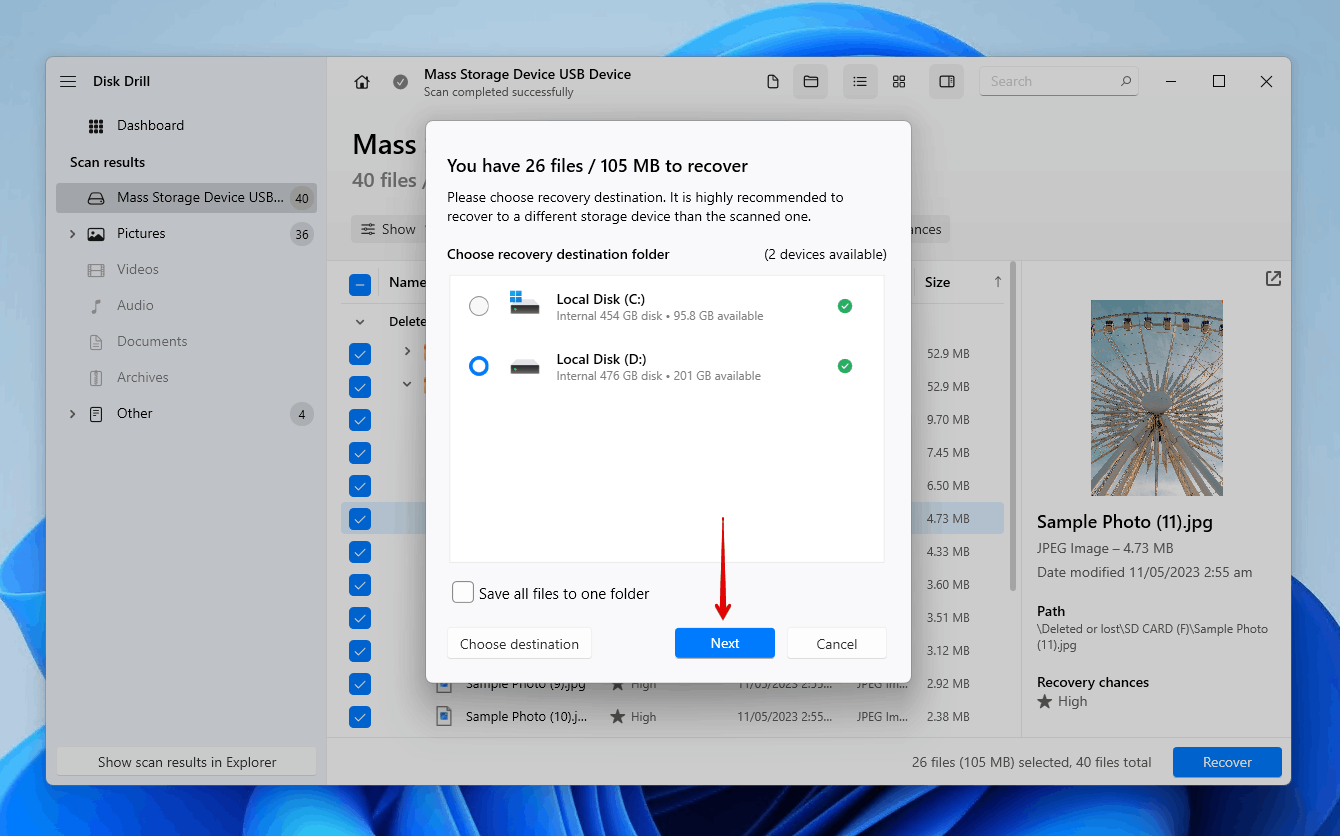Uncheck the checkbox in the 4.73 MB row

tap(360, 519)
